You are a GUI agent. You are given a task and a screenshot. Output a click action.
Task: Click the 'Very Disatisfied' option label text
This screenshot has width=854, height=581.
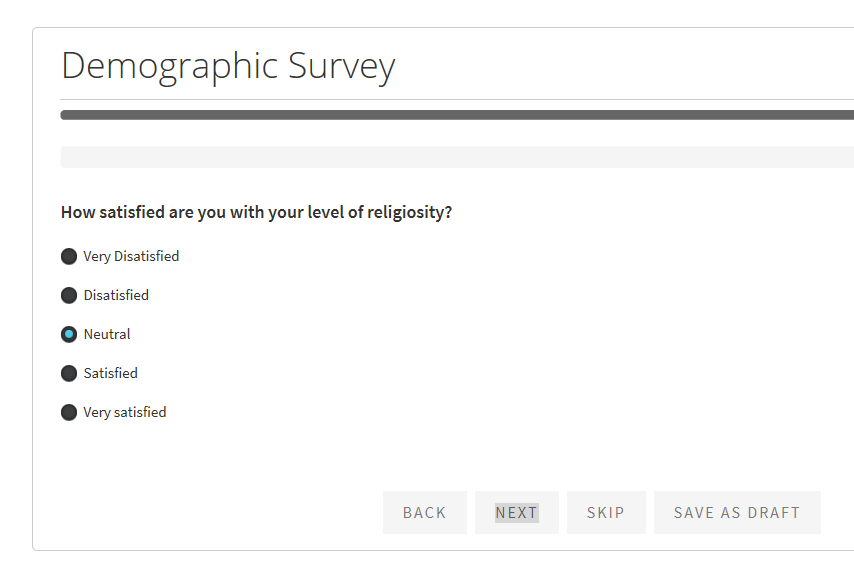click(x=131, y=257)
